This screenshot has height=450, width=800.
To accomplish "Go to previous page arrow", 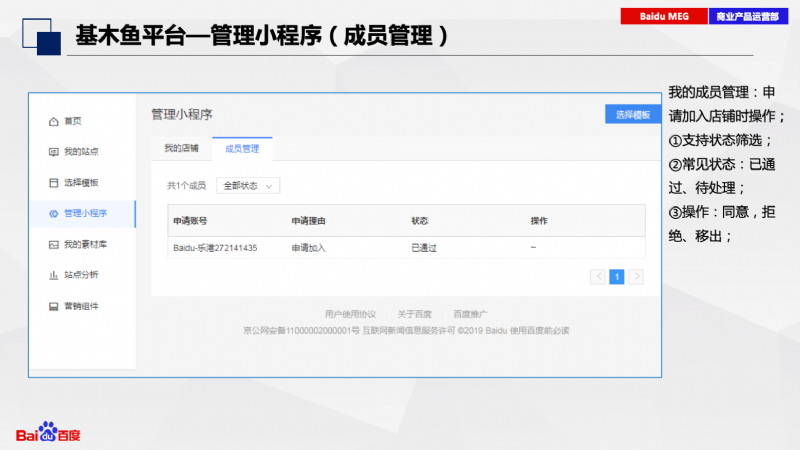I will click(x=597, y=277).
